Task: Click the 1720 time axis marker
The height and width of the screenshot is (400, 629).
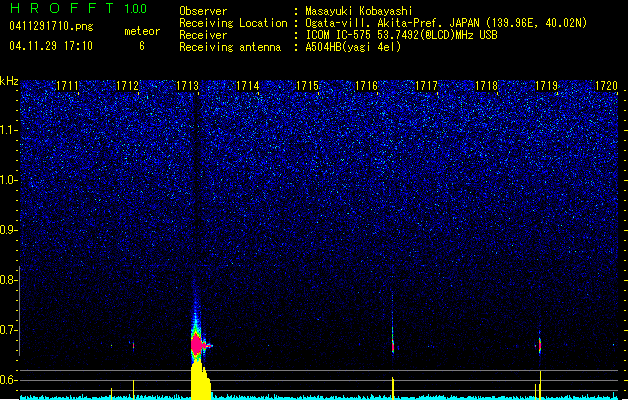Action: pos(606,86)
